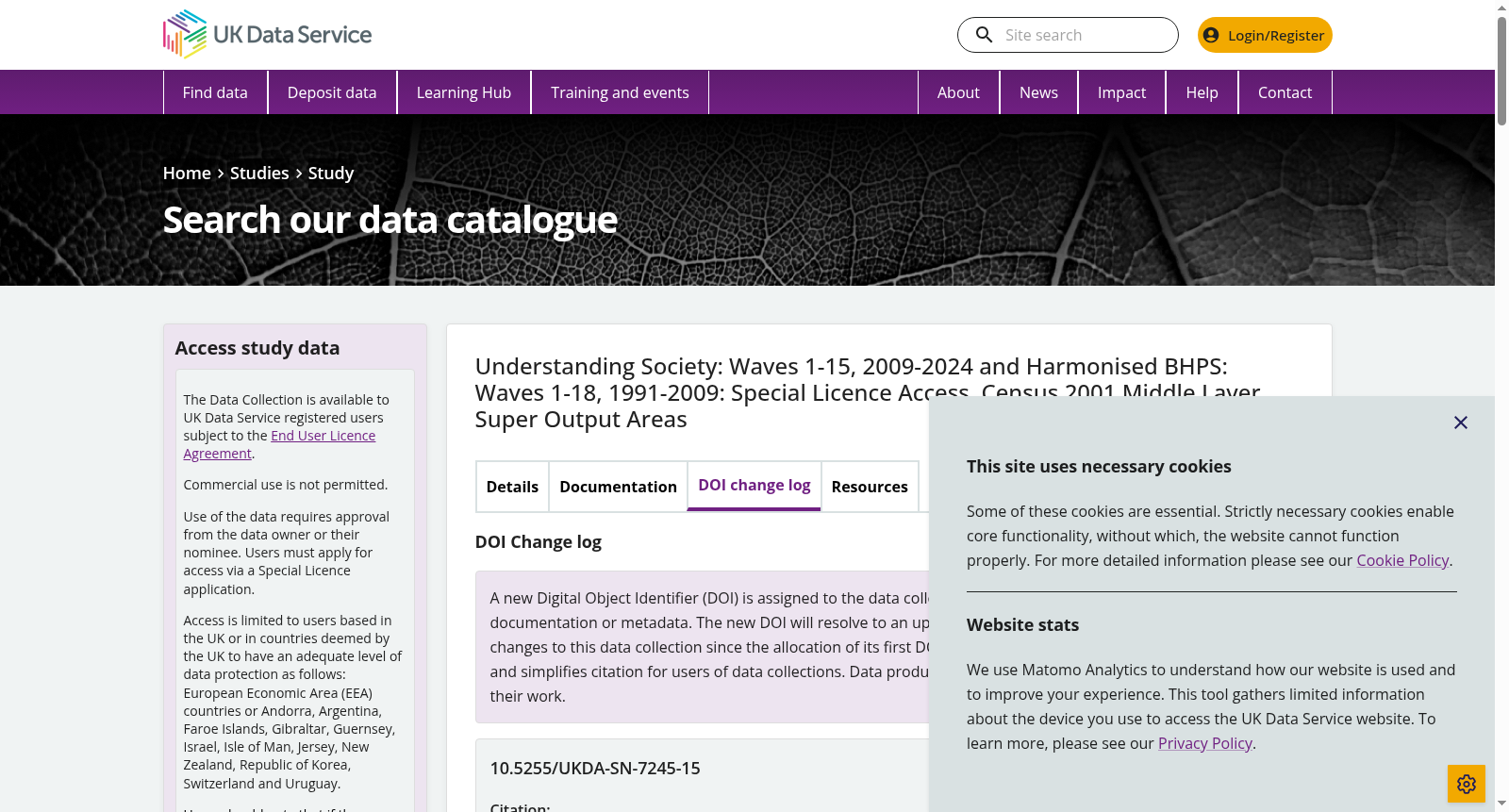Open the Contact menu item
Image resolution: width=1509 pixels, height=812 pixels.
tap(1285, 92)
